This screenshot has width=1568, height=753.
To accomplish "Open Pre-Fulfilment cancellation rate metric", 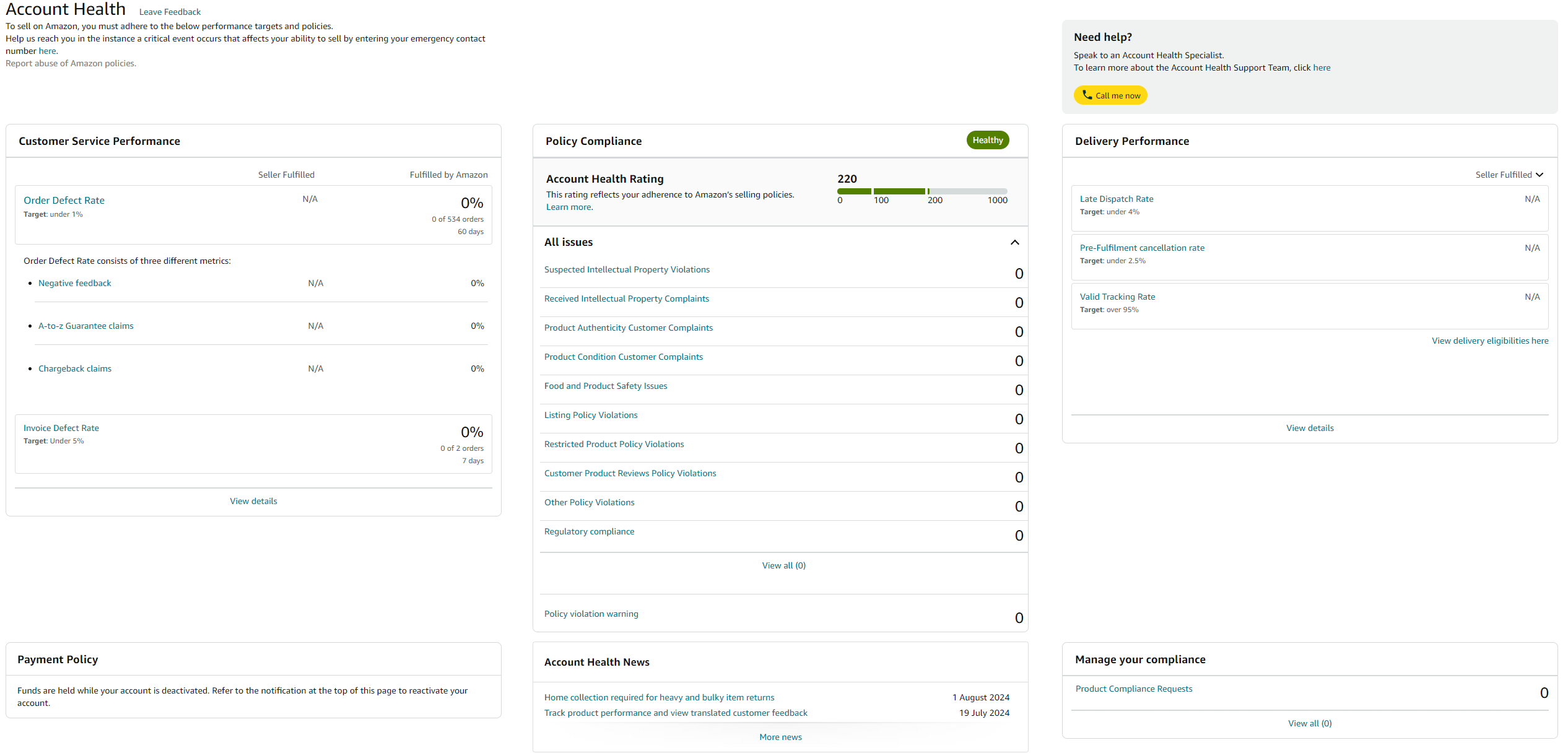I will (x=1142, y=248).
